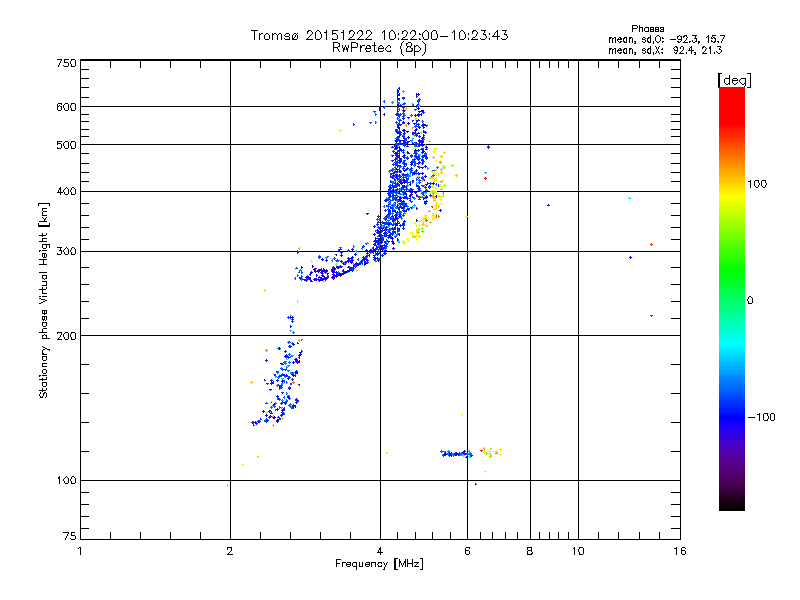Click the x-axis tick label '8'
Viewport: 800px width, 600px height.
click(530, 551)
